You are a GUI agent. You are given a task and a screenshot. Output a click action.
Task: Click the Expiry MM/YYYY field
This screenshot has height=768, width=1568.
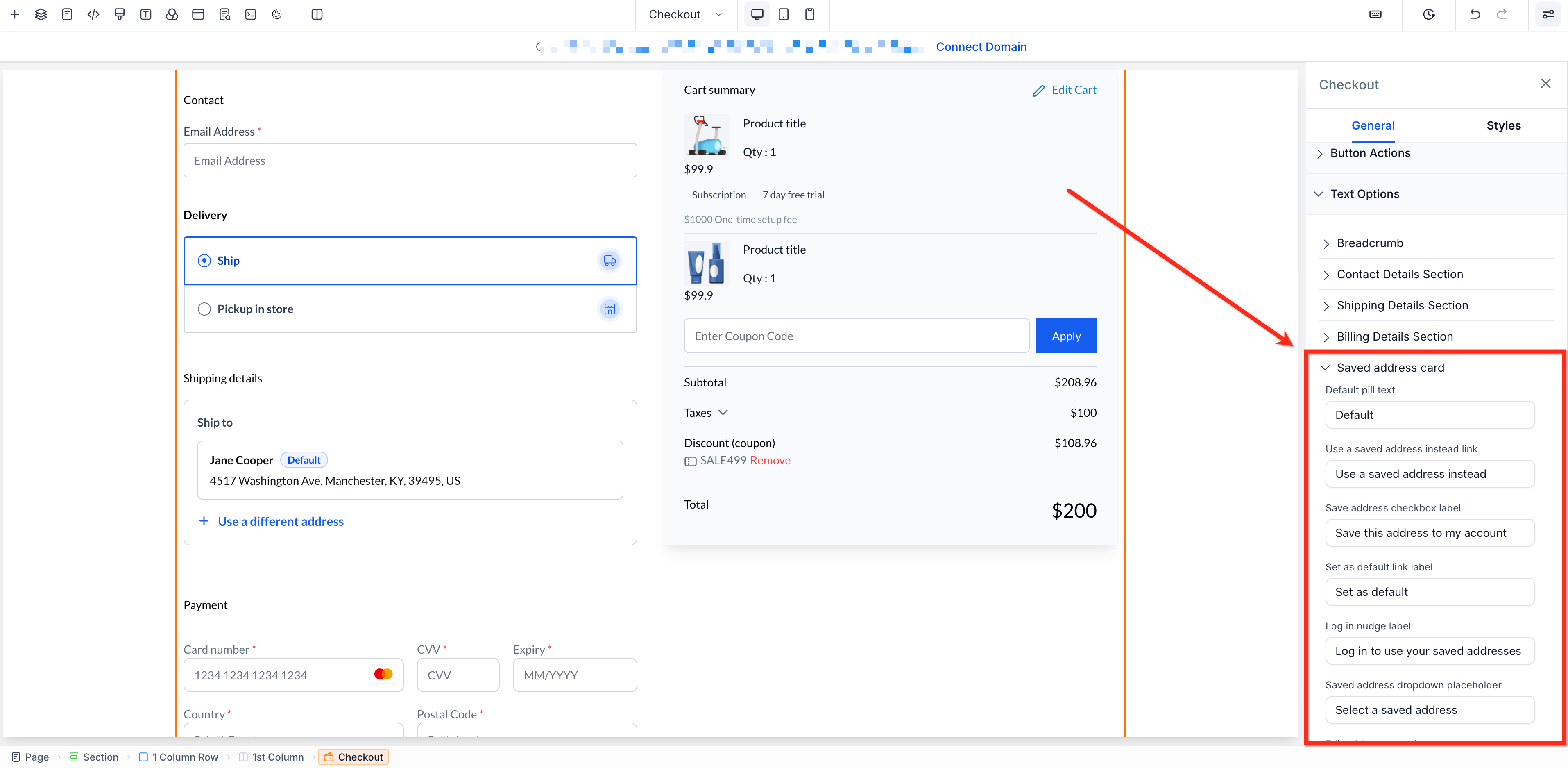pyautogui.click(x=575, y=675)
